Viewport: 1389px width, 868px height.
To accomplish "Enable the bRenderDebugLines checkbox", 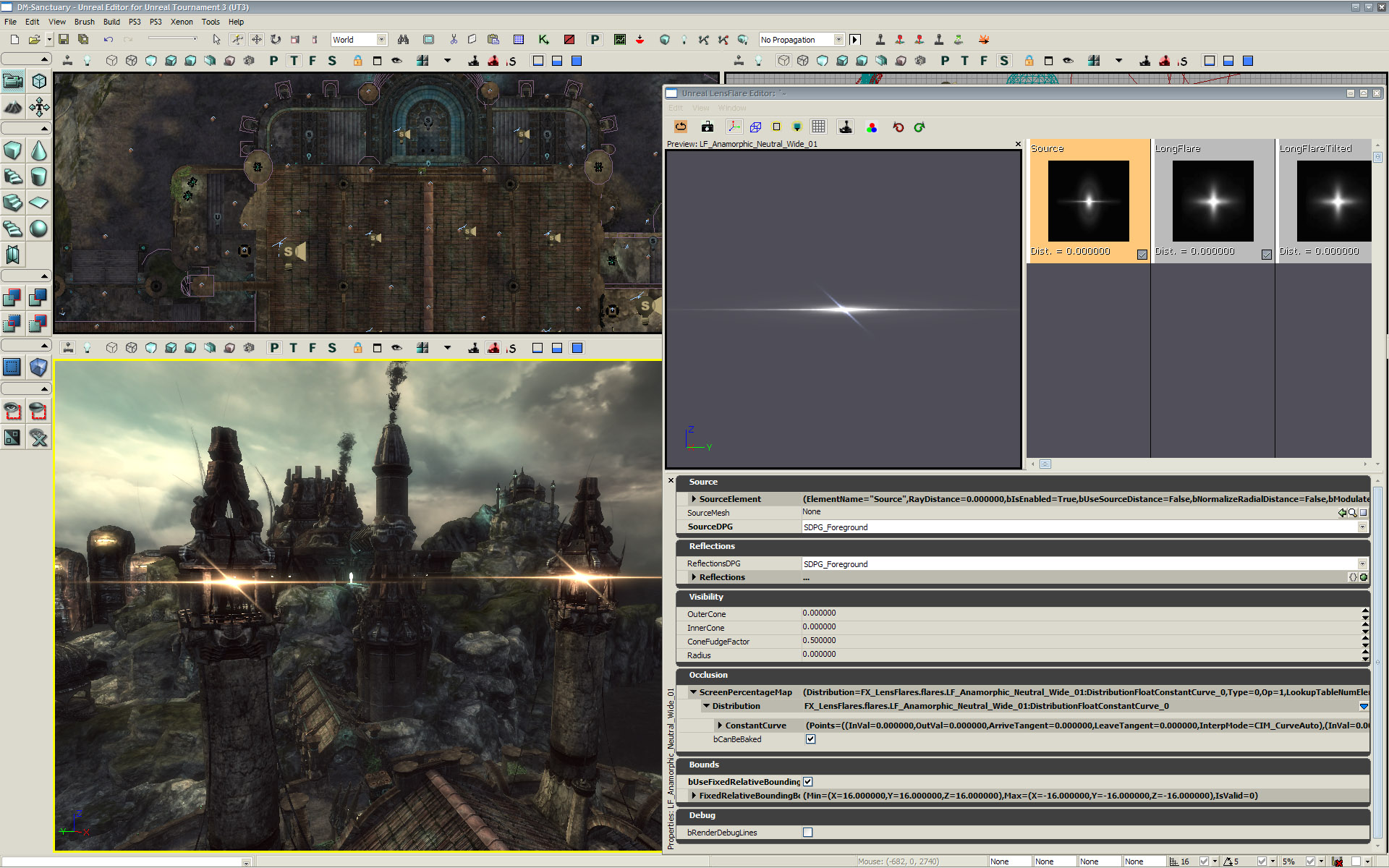I will coord(808,833).
